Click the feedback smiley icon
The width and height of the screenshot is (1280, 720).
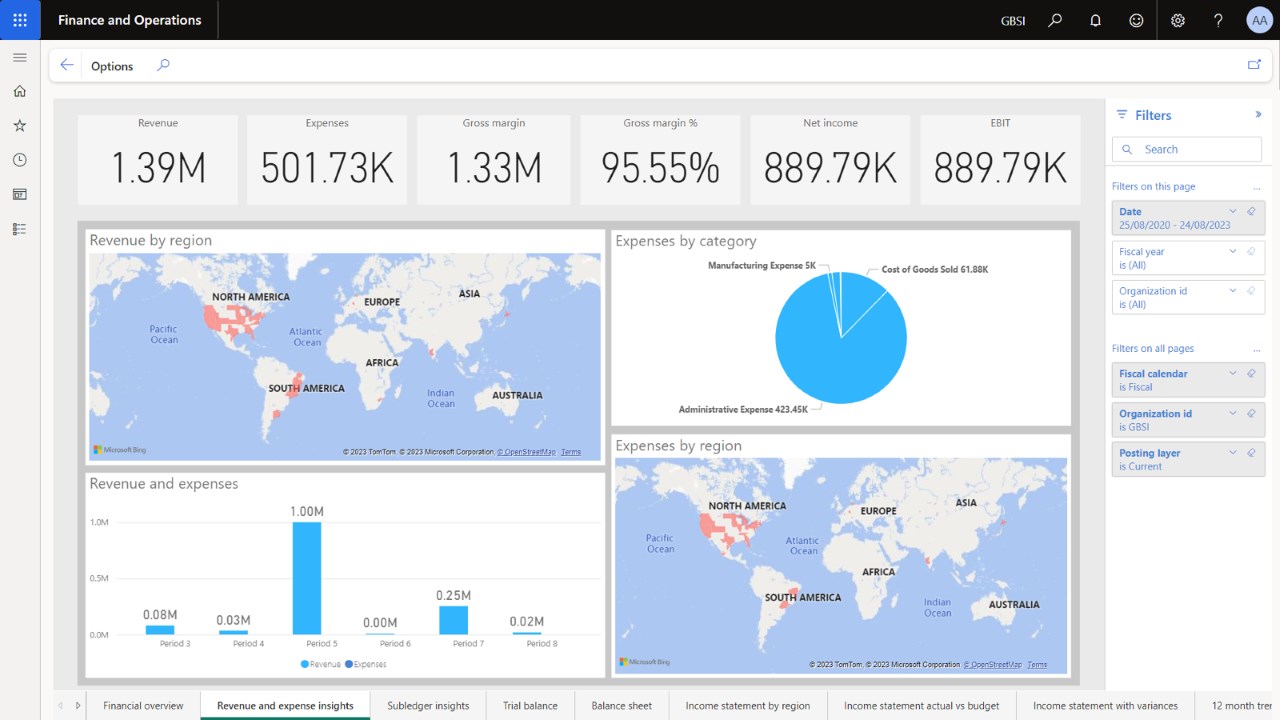[1136, 20]
